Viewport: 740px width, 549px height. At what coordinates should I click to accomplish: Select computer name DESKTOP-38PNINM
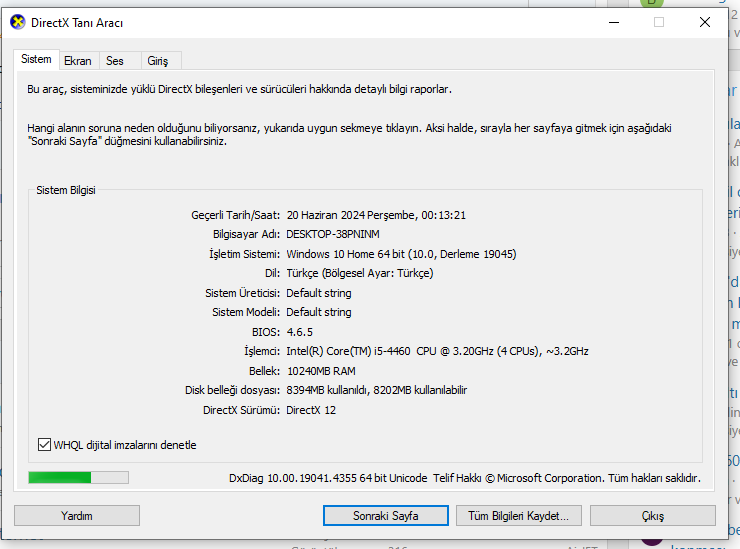click(x=333, y=234)
